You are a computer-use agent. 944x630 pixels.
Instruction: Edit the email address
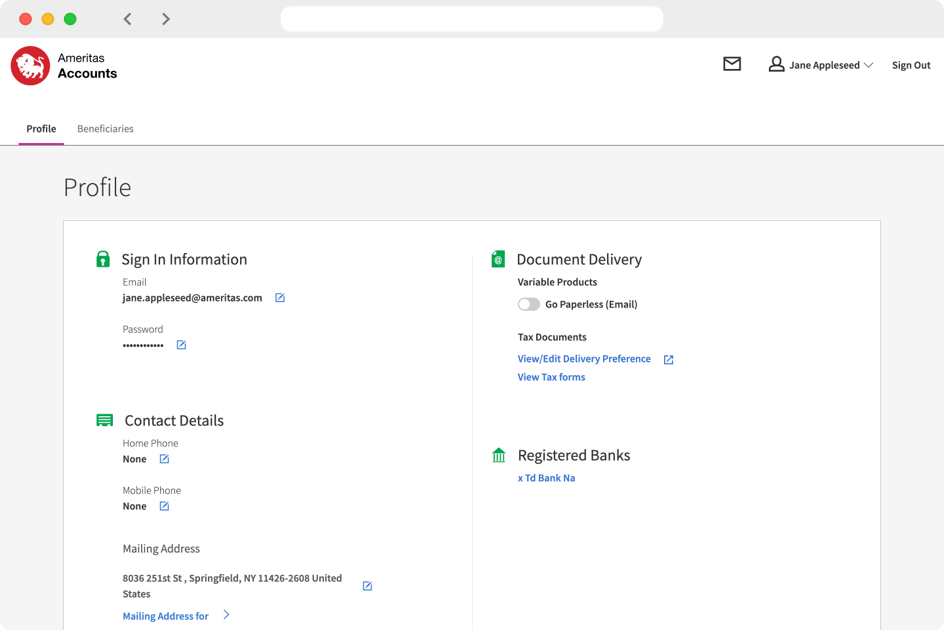(x=279, y=297)
